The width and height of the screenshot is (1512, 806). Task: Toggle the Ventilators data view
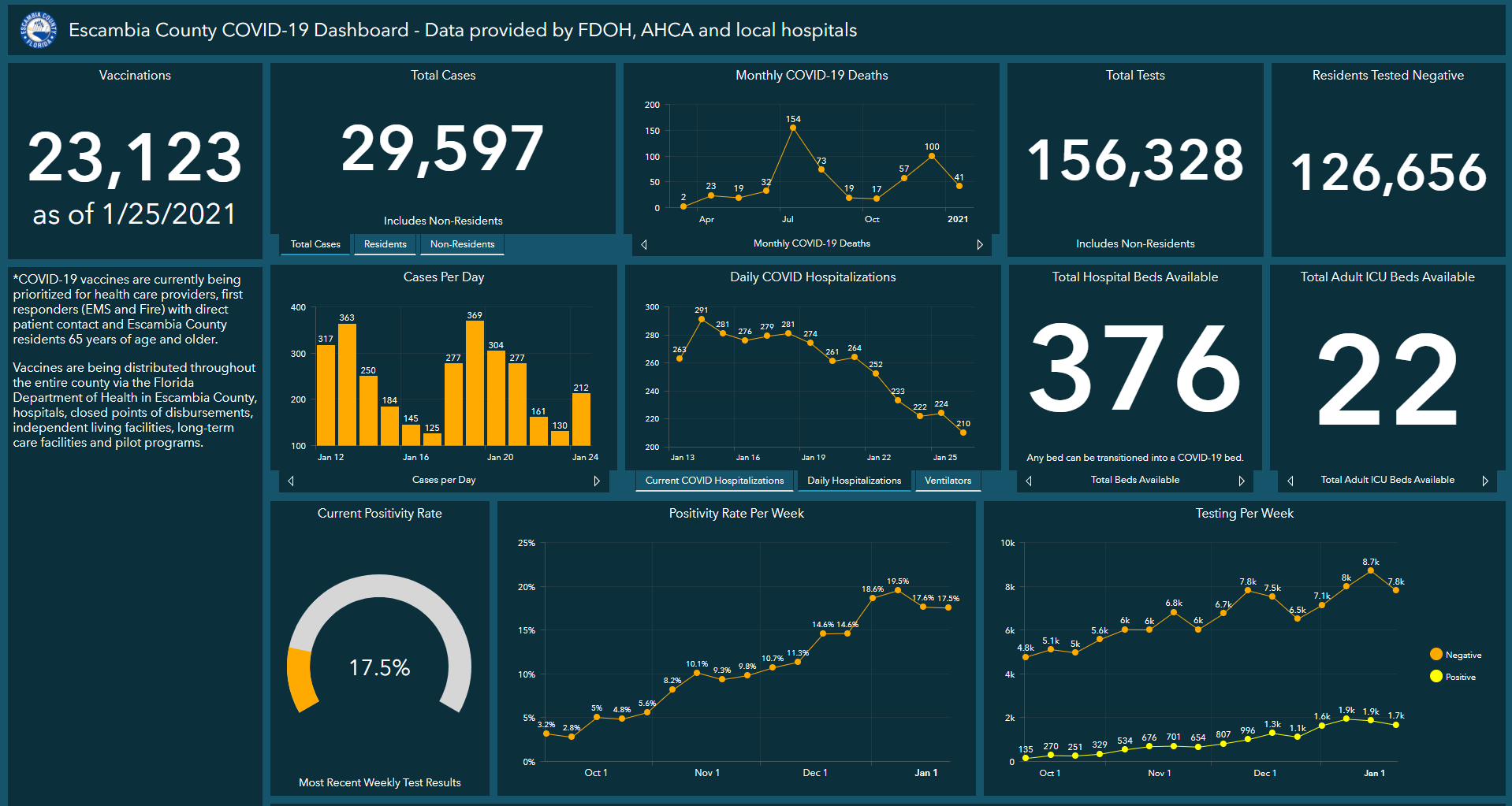pyautogui.click(x=947, y=481)
